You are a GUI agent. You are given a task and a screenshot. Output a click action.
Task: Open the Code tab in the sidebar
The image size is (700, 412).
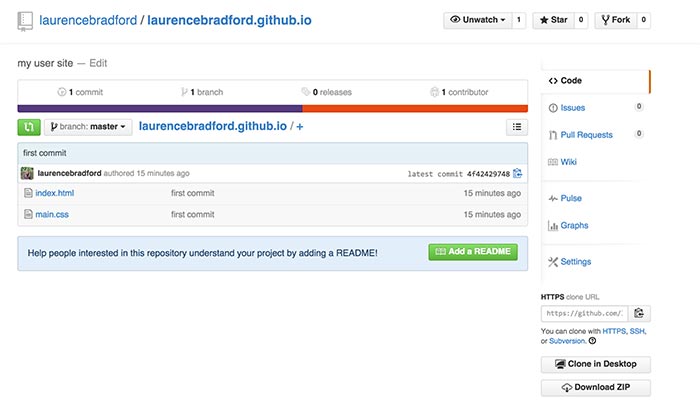click(x=596, y=81)
